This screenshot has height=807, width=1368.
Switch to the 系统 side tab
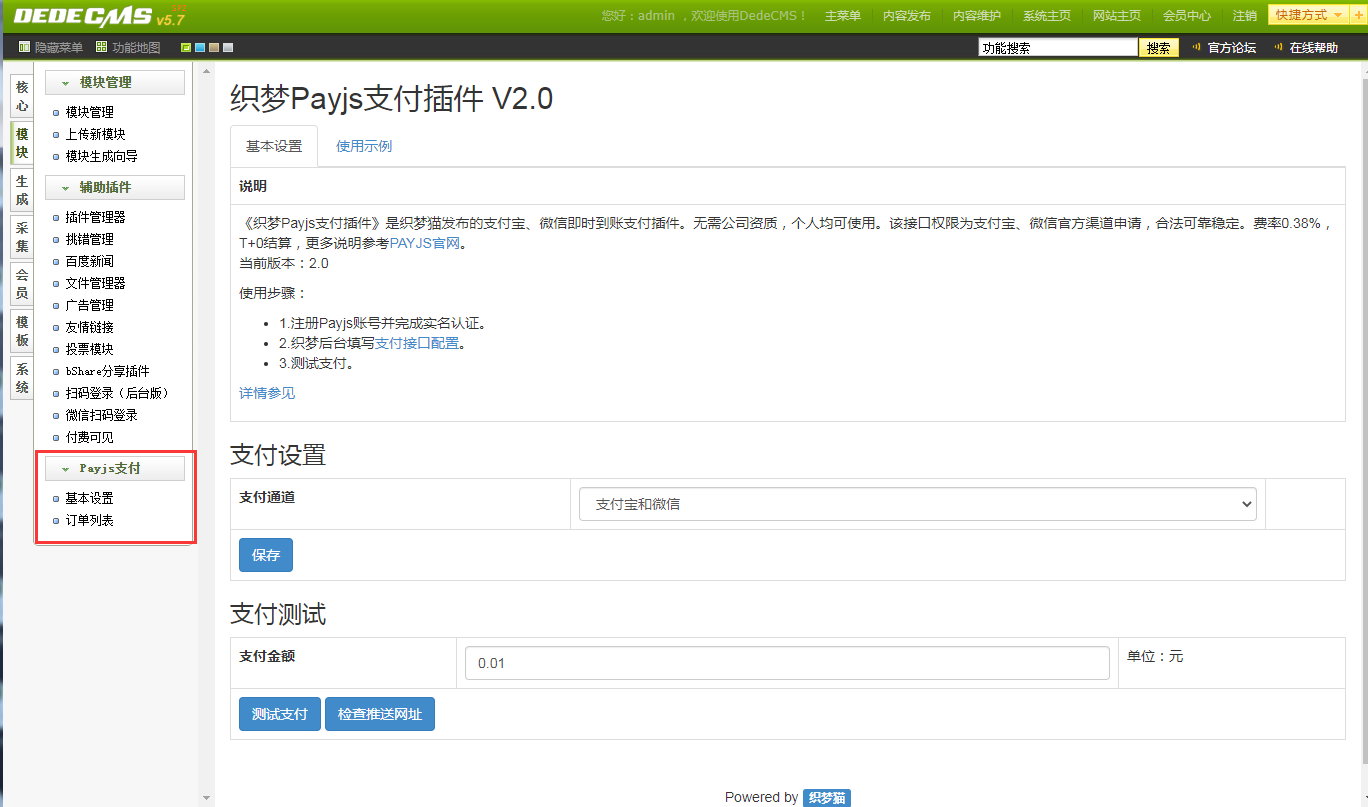(22, 377)
